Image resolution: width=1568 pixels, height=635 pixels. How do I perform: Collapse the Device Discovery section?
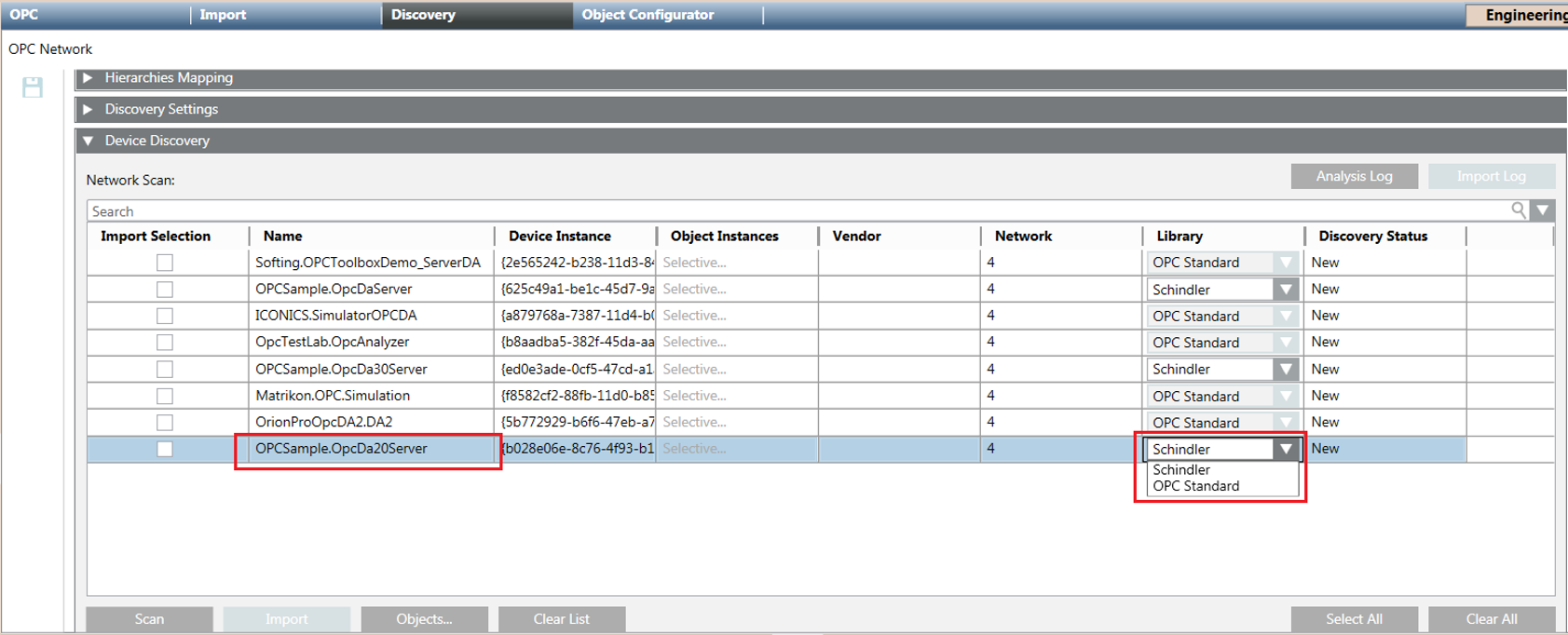tap(89, 141)
